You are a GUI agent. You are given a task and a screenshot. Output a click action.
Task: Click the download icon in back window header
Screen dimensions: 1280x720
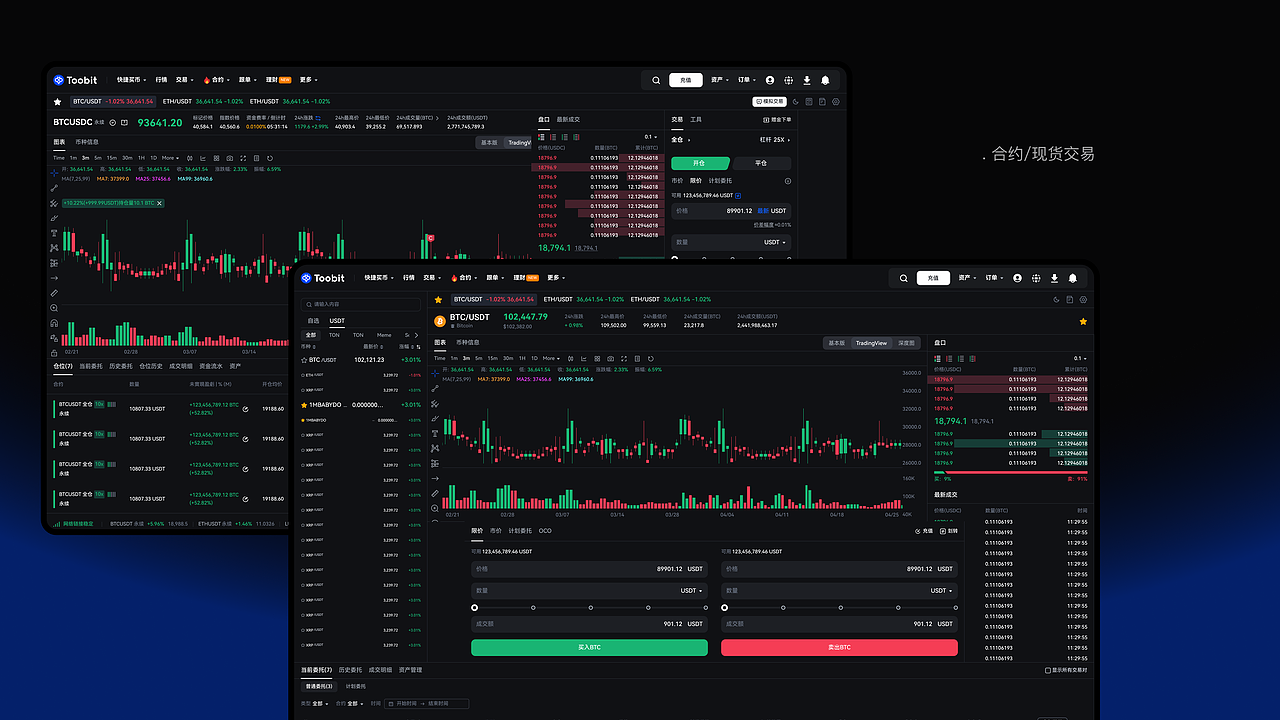(x=807, y=80)
